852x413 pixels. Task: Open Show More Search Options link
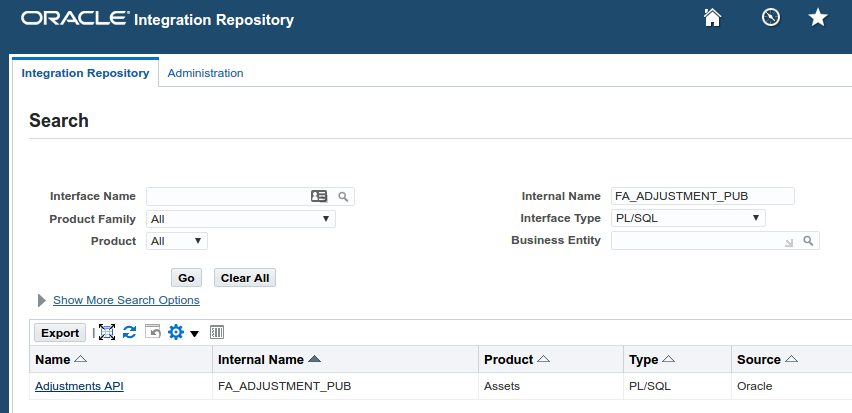pos(126,300)
